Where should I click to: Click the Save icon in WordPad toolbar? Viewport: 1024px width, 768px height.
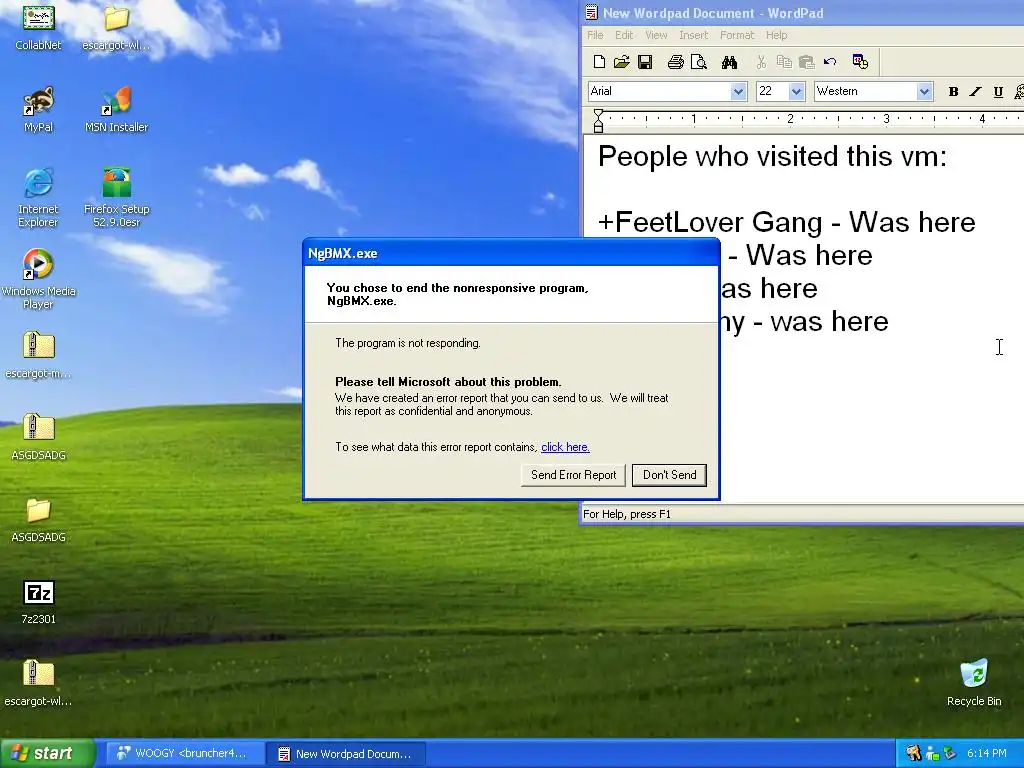pyautogui.click(x=645, y=62)
